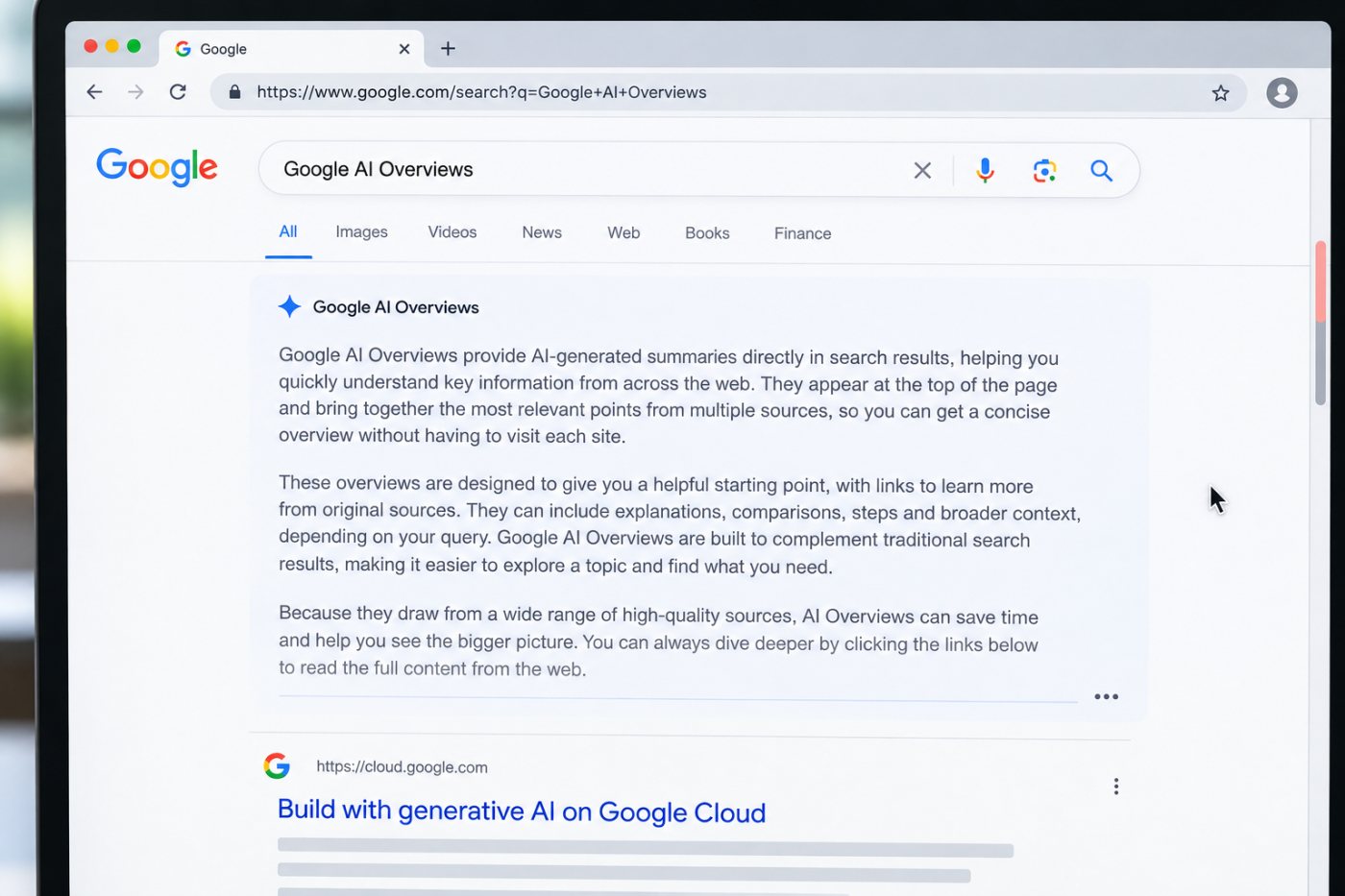Switch to the Images tab
Viewport: 1345px width, 896px height.
point(361,232)
